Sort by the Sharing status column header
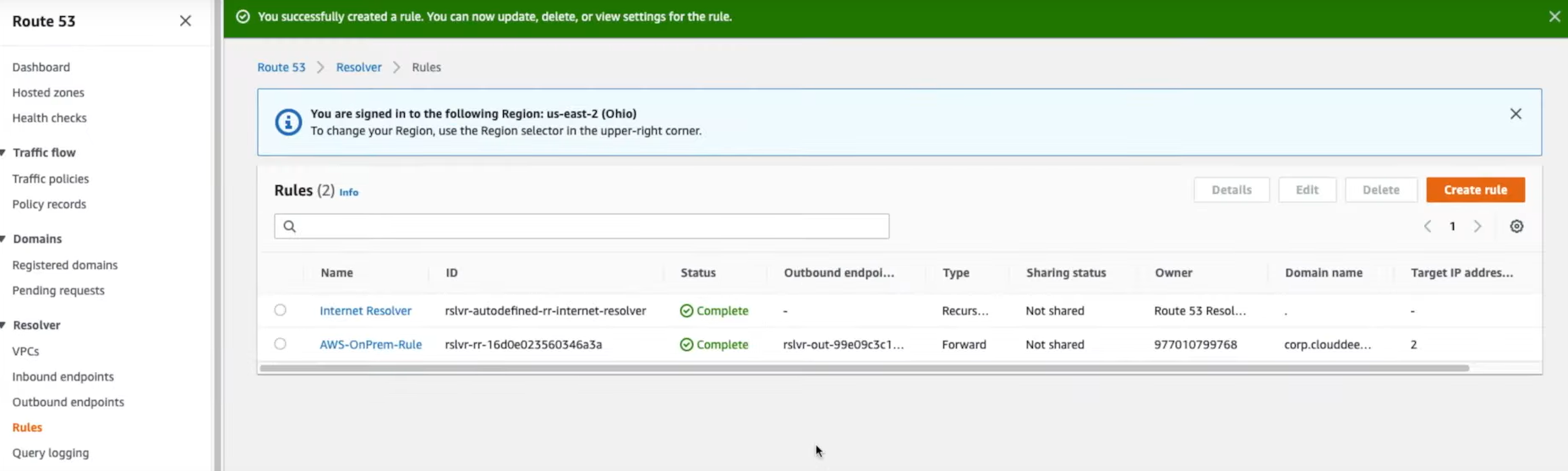This screenshot has height=471, width=1568. coord(1066,272)
